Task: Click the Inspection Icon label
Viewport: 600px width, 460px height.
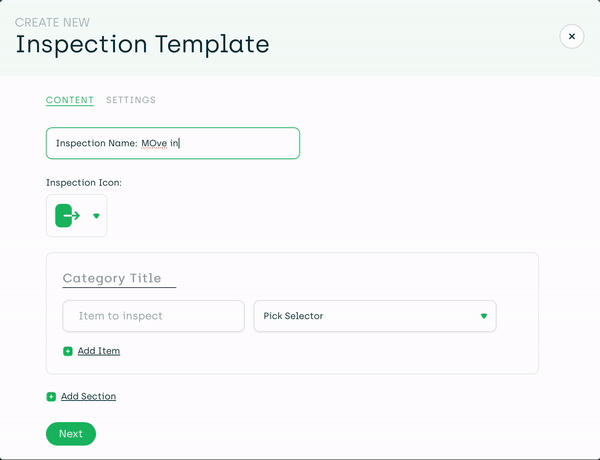Action: coord(84,183)
